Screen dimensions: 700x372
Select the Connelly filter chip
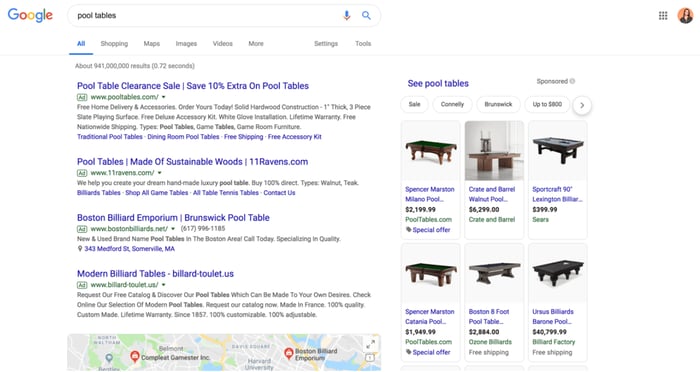pos(452,104)
